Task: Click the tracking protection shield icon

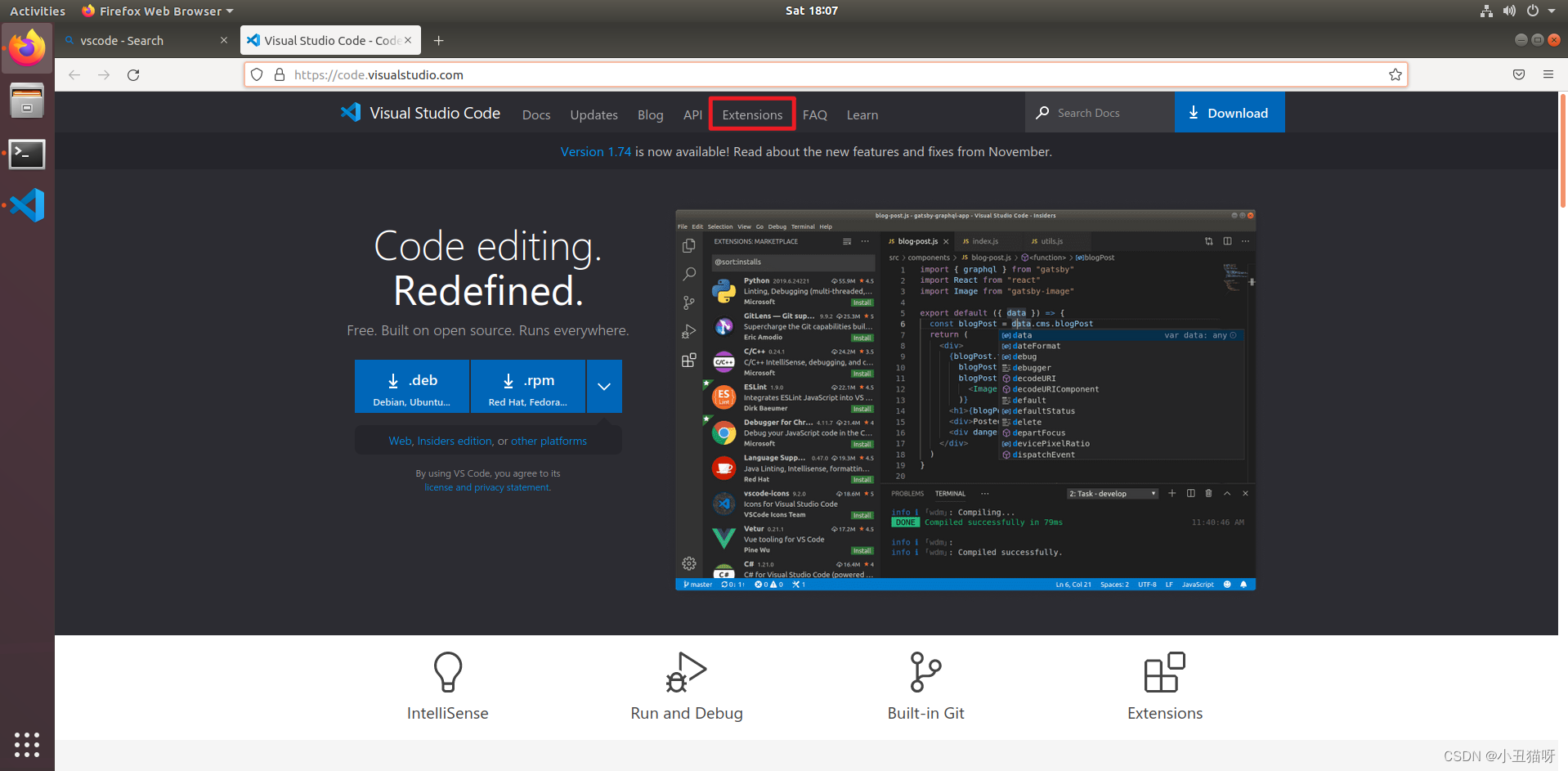Action: point(257,74)
